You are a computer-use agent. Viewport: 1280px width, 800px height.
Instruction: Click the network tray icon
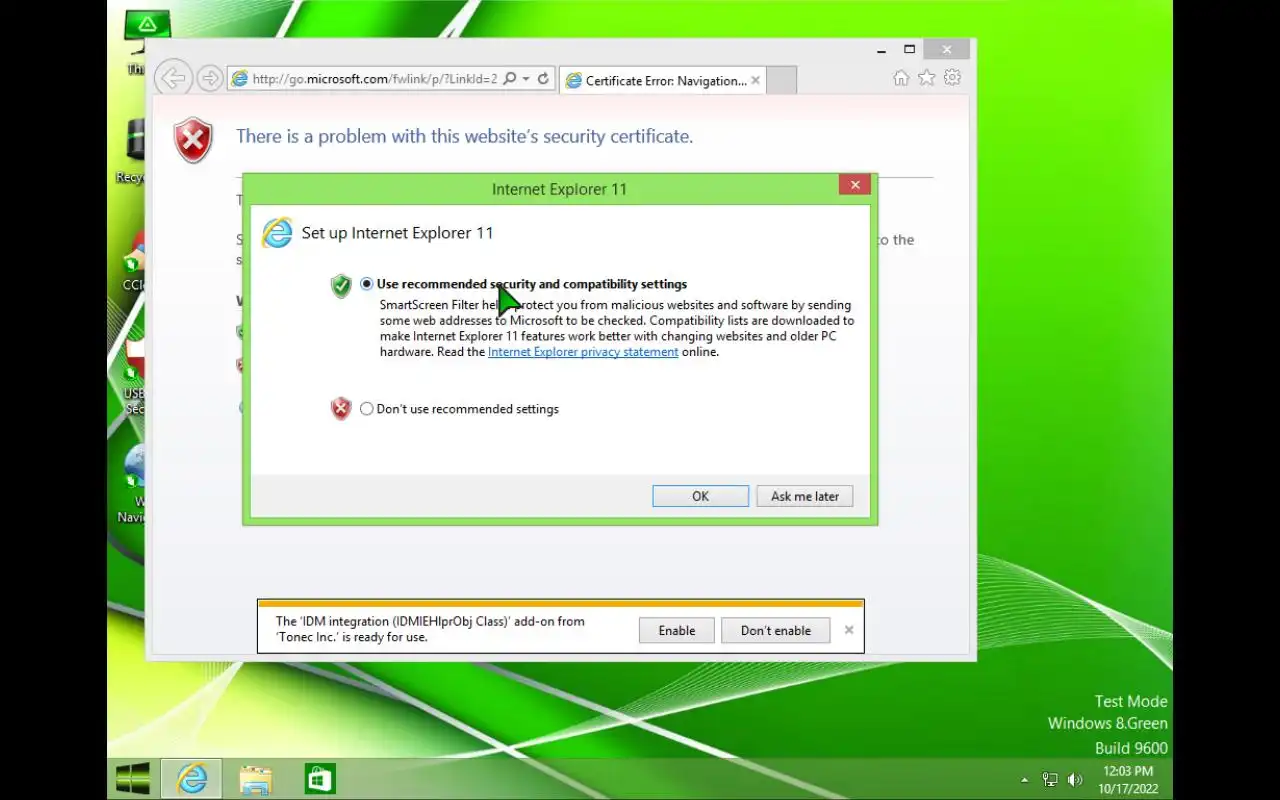point(1050,780)
